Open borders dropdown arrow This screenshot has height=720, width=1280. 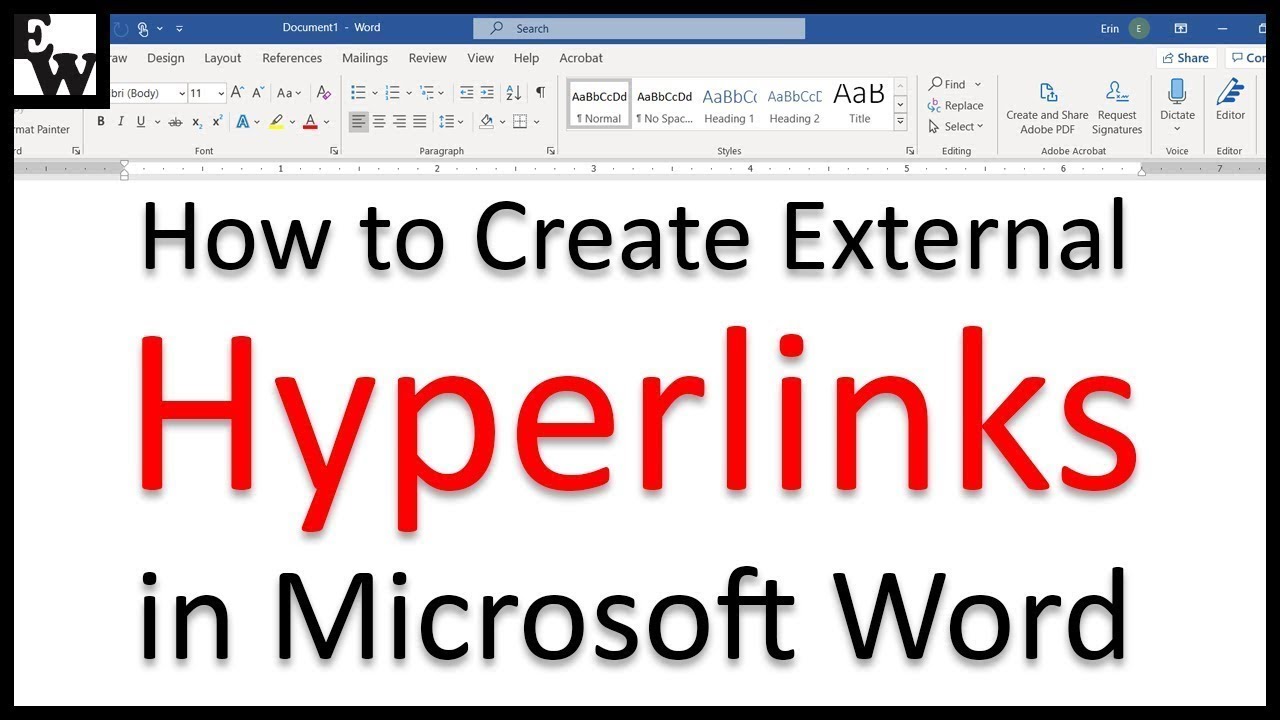(x=537, y=122)
